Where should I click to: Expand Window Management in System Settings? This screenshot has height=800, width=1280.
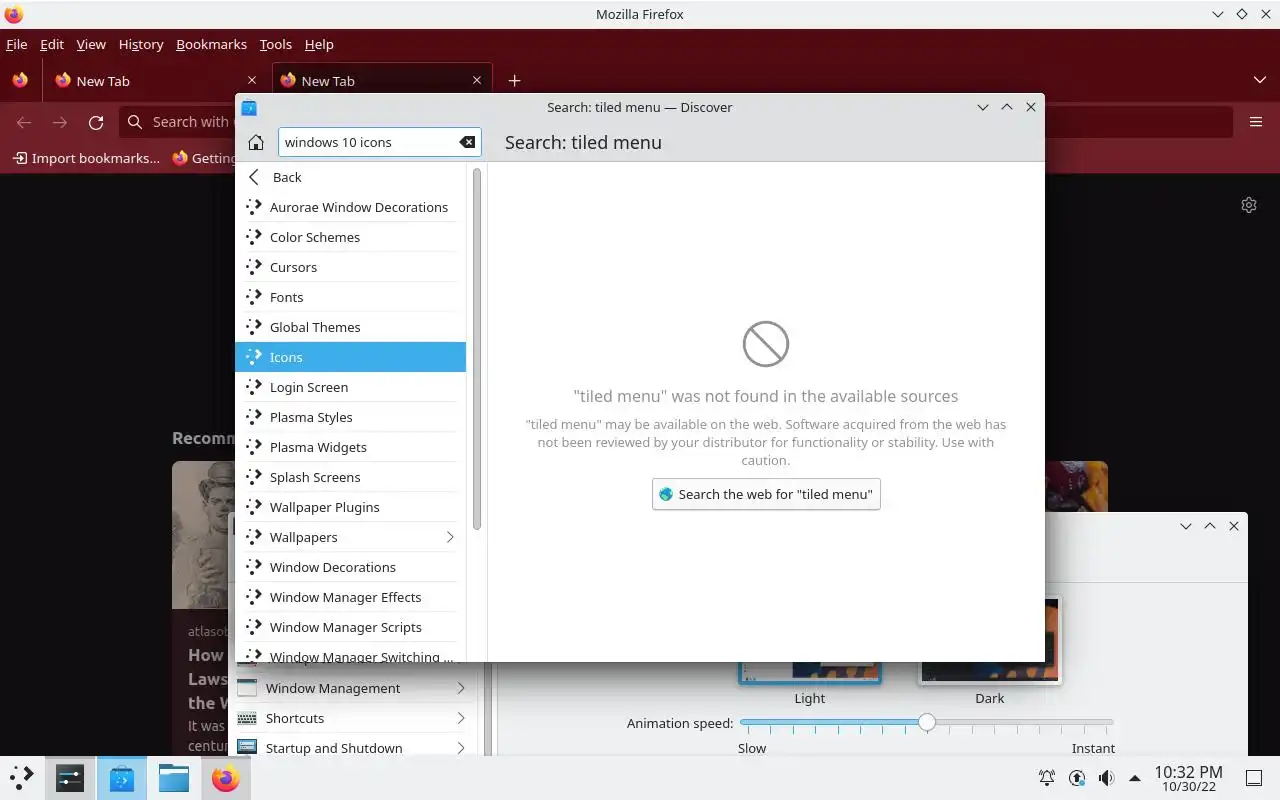coord(461,688)
